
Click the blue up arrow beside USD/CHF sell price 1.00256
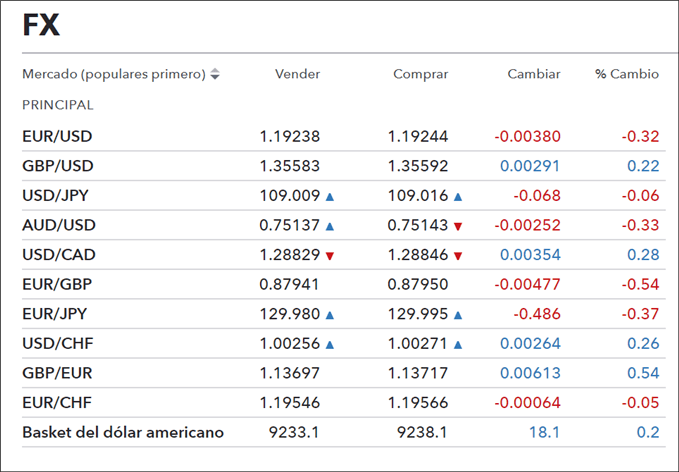[x=330, y=345]
